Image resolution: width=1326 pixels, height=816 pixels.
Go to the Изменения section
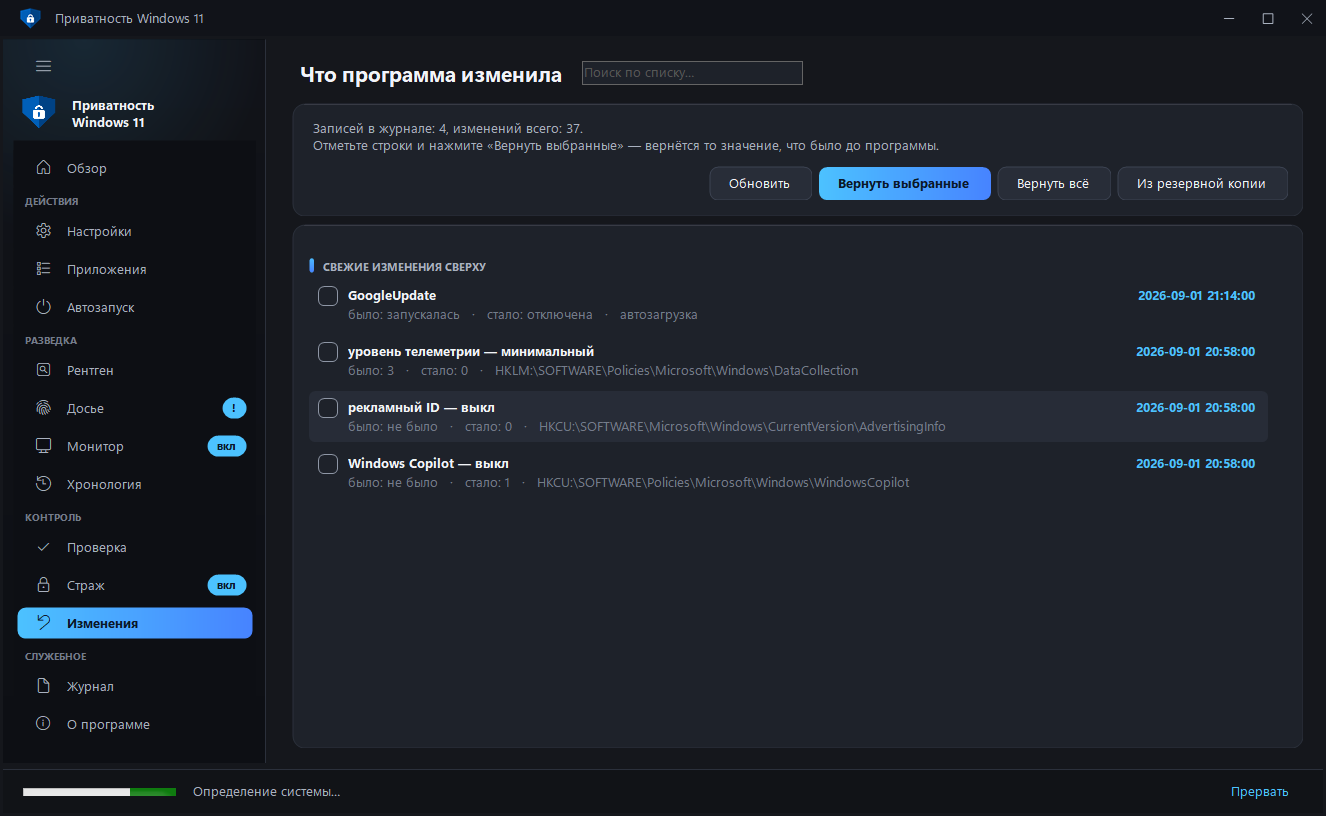(135, 623)
